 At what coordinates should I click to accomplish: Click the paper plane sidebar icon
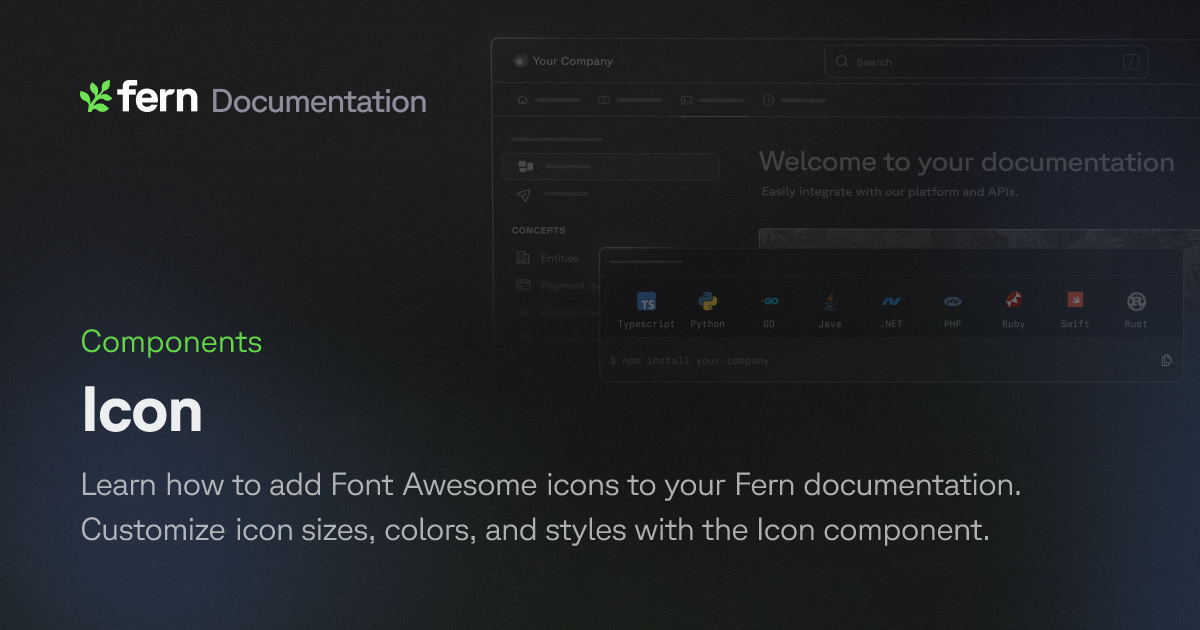pos(524,194)
